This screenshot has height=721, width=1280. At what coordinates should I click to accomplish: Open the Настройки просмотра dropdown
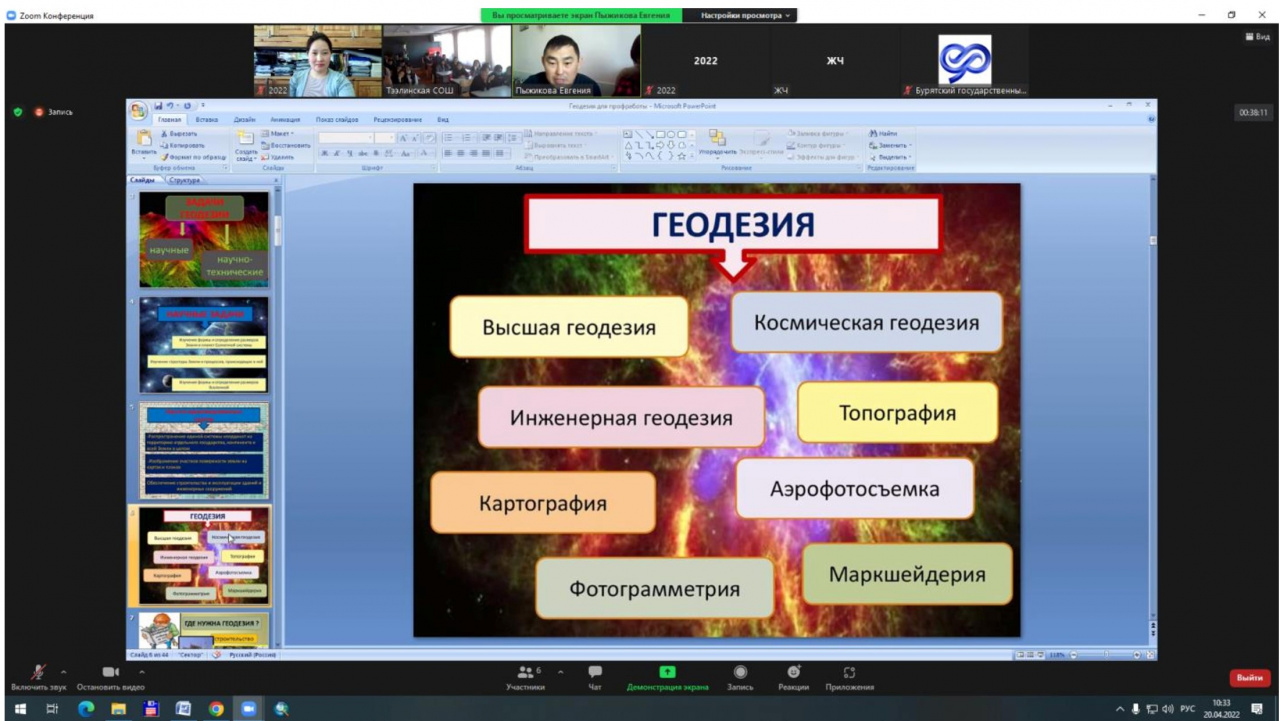[745, 16]
